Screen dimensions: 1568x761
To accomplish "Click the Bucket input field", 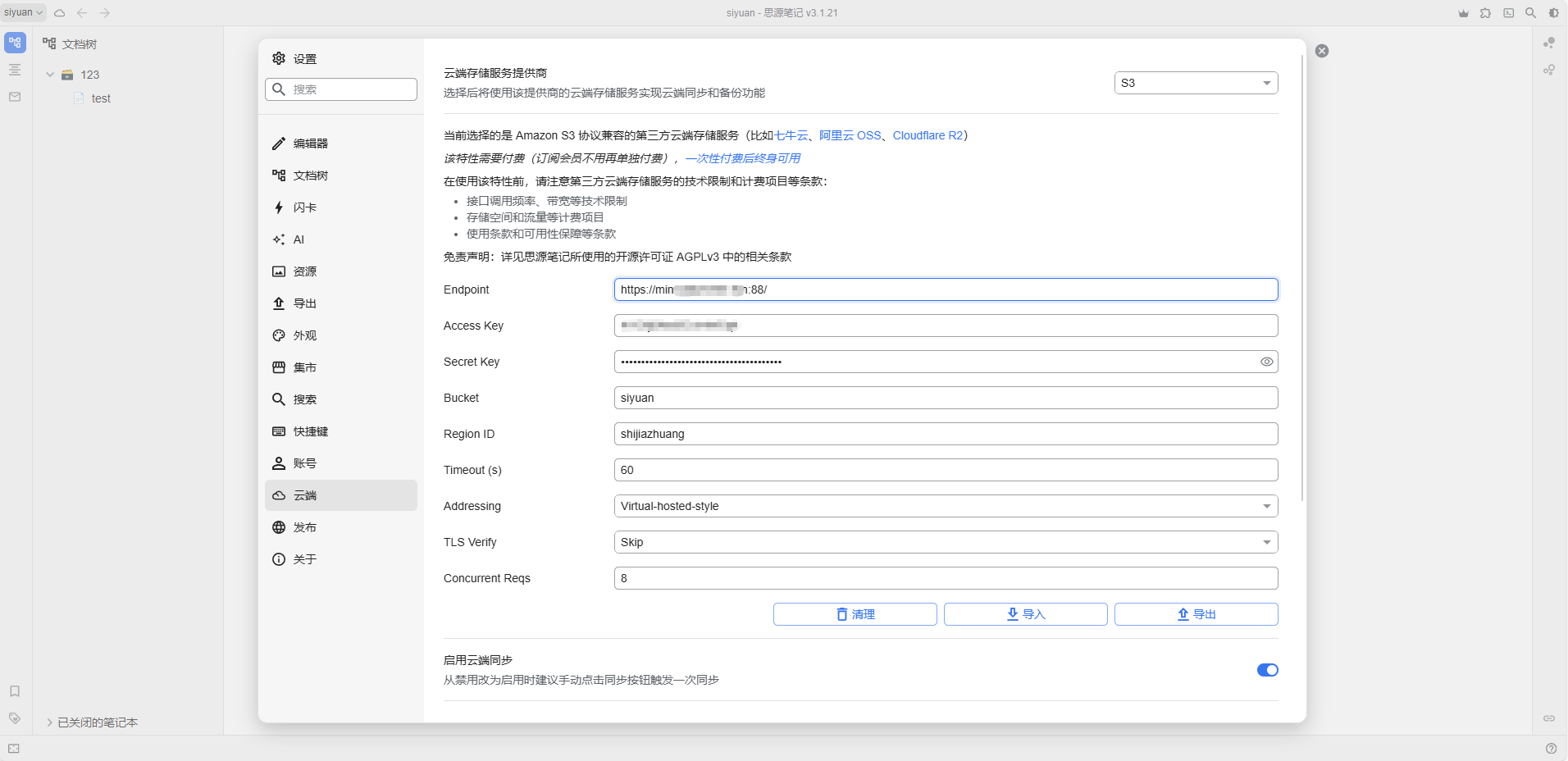I will click(945, 398).
